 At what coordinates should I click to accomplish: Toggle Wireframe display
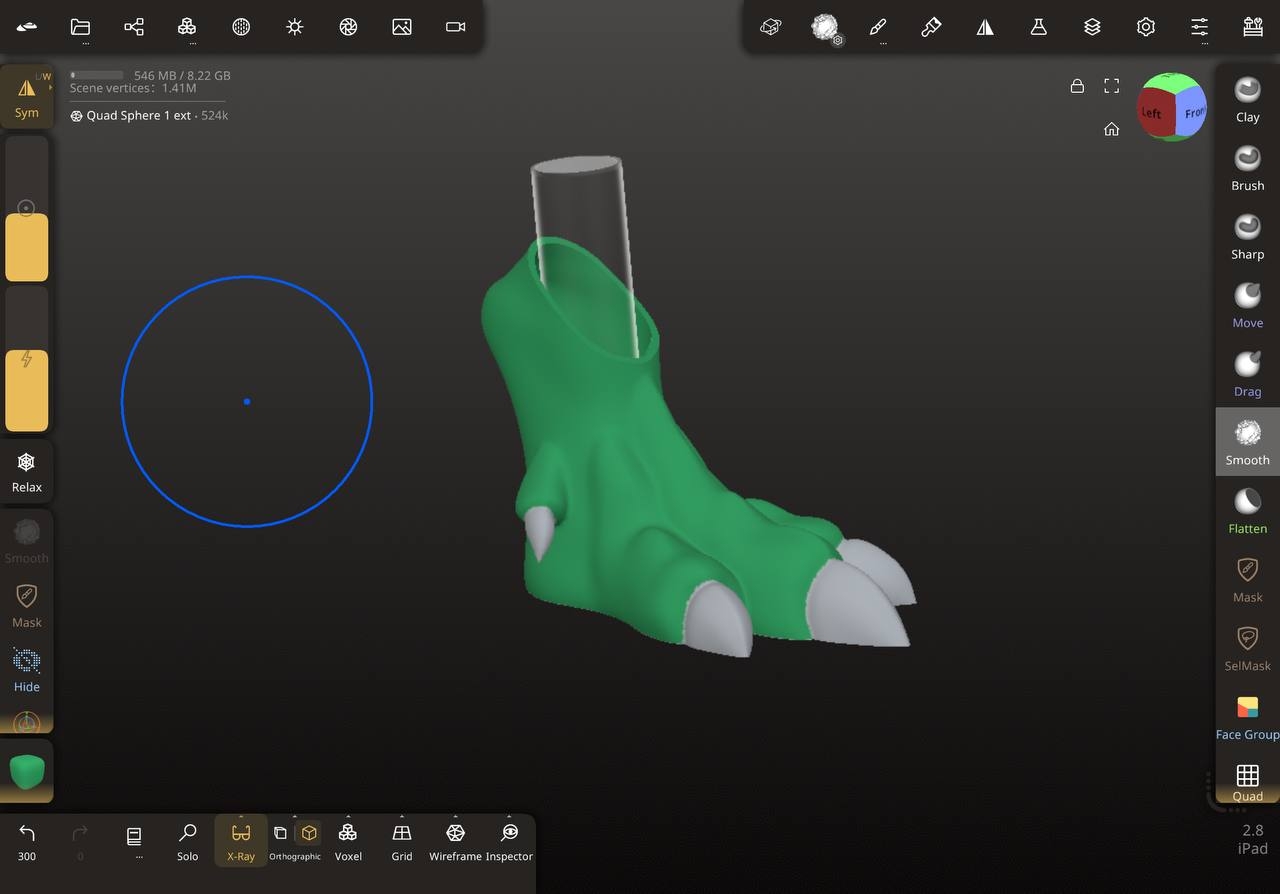pyautogui.click(x=455, y=841)
